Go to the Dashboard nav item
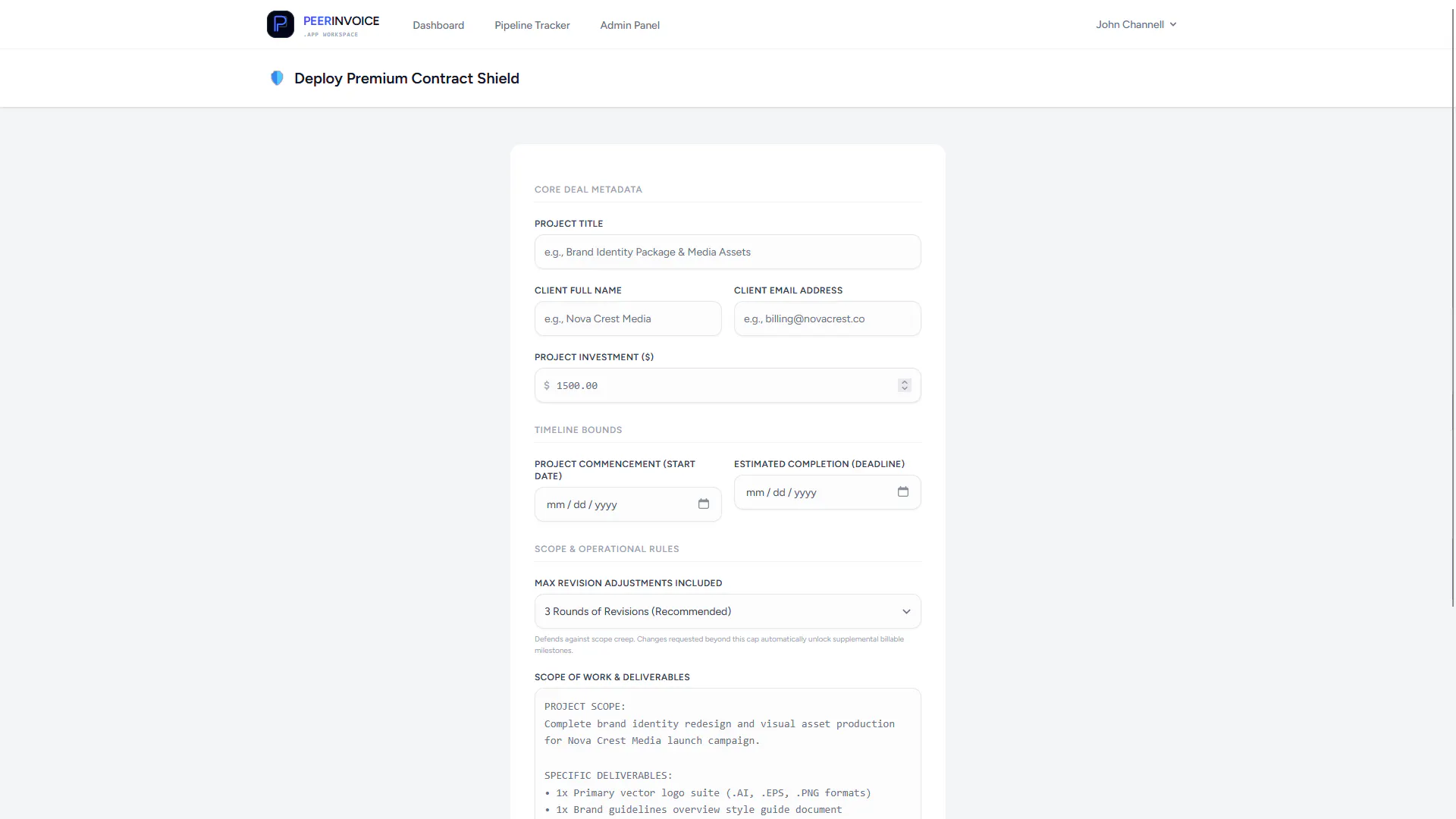Image resolution: width=1456 pixels, height=819 pixels. coord(438,25)
